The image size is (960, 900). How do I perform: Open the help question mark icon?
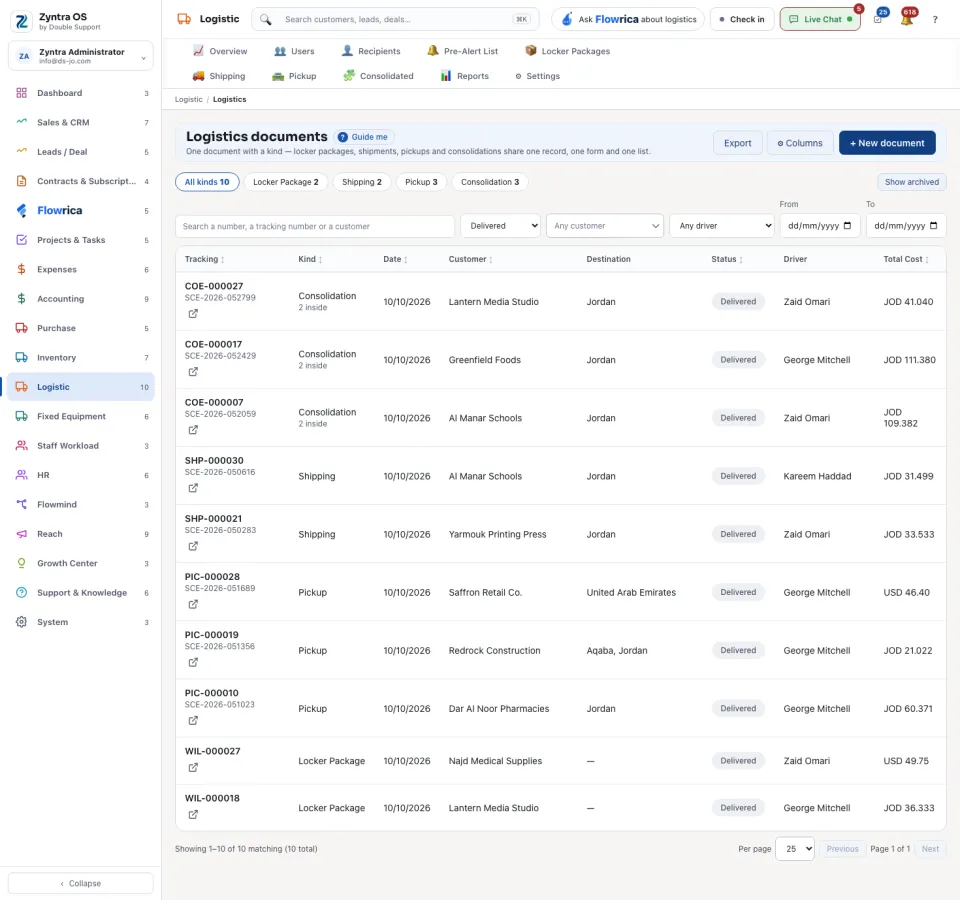[935, 20]
